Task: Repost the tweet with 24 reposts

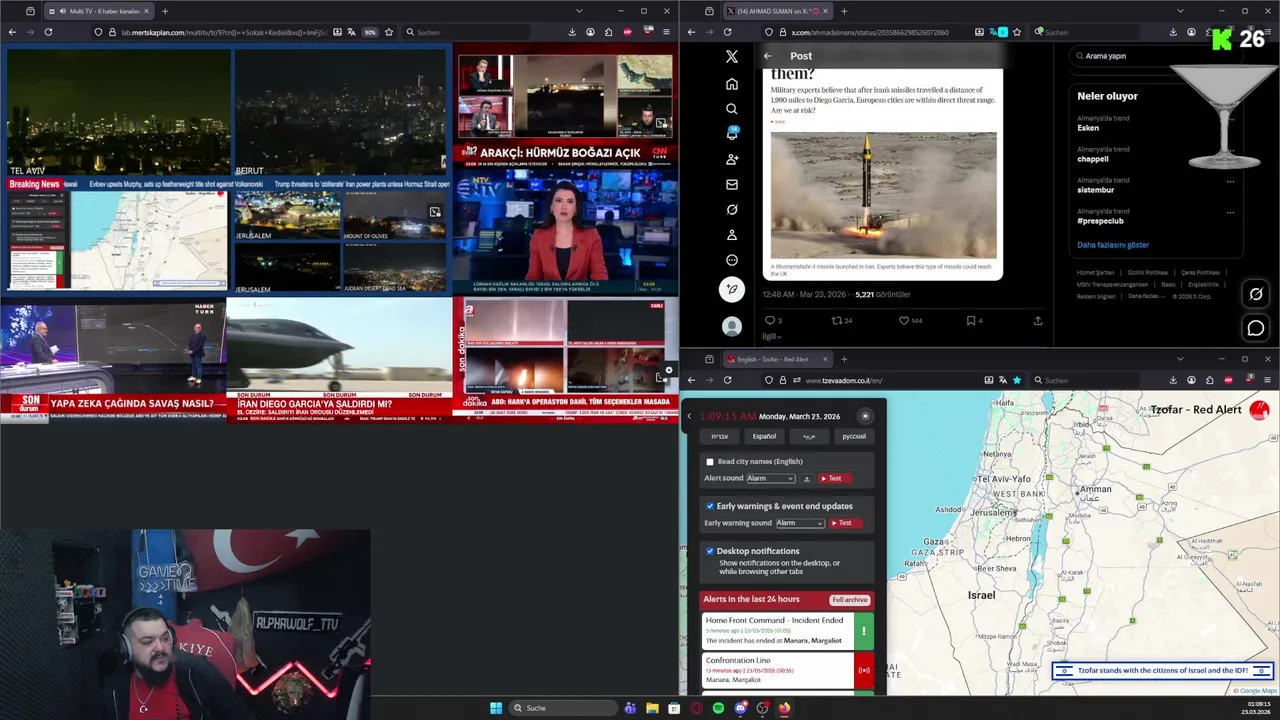Action: 837,320
